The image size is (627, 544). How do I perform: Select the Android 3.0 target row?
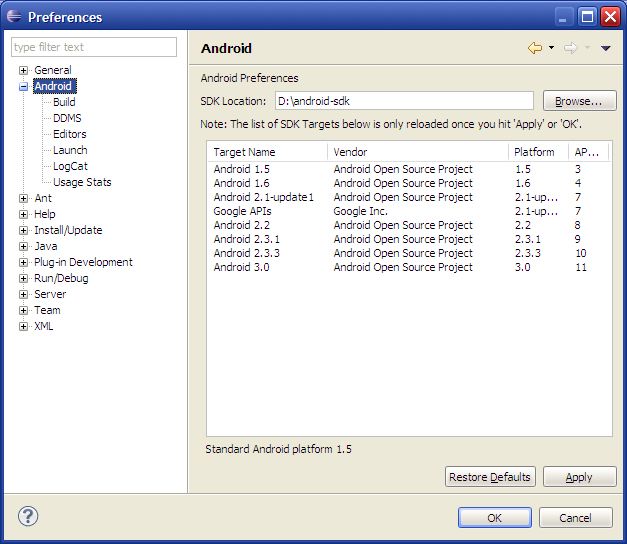pyautogui.click(x=409, y=267)
